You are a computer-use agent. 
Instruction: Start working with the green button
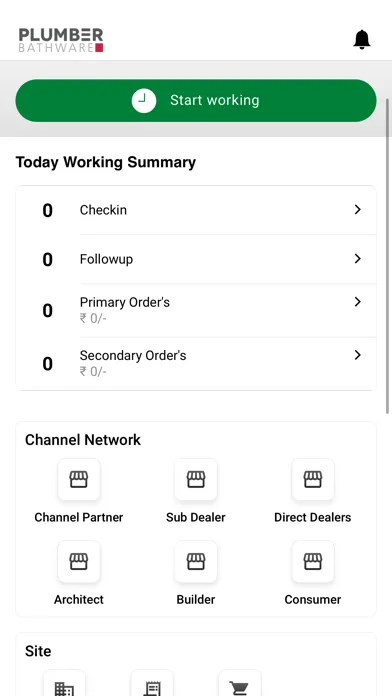[x=196, y=100]
